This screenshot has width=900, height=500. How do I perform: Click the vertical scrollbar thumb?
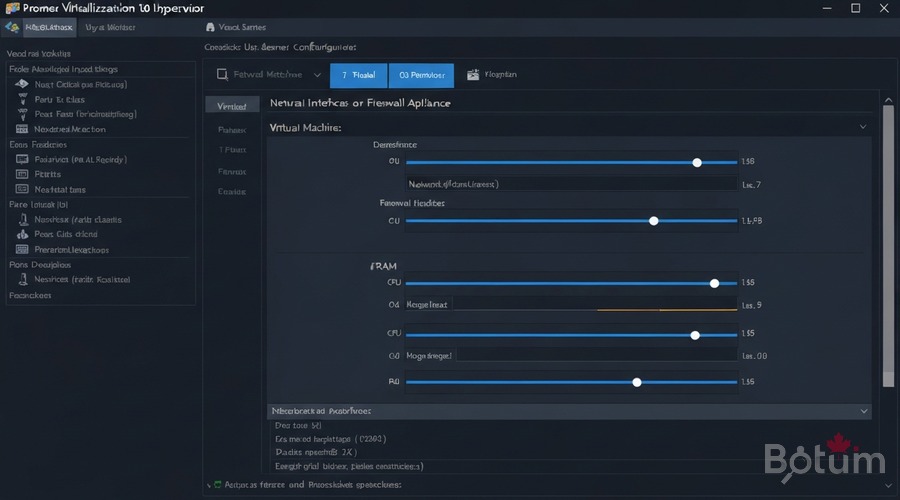coord(889,246)
